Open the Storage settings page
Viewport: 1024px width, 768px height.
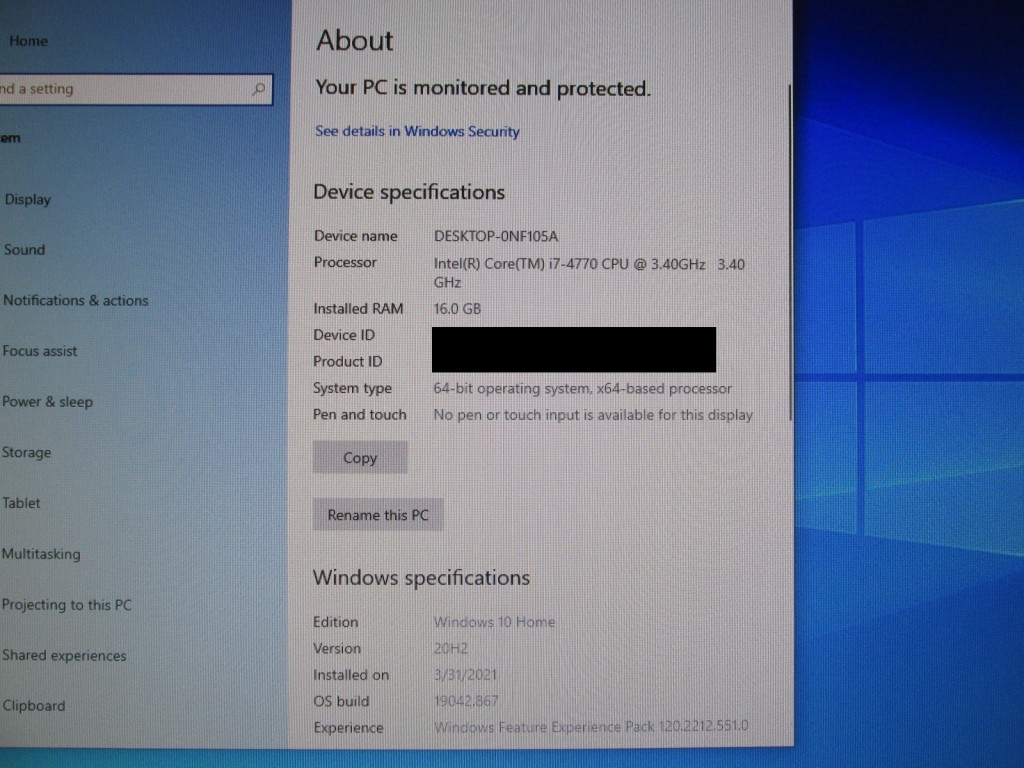pos(26,453)
